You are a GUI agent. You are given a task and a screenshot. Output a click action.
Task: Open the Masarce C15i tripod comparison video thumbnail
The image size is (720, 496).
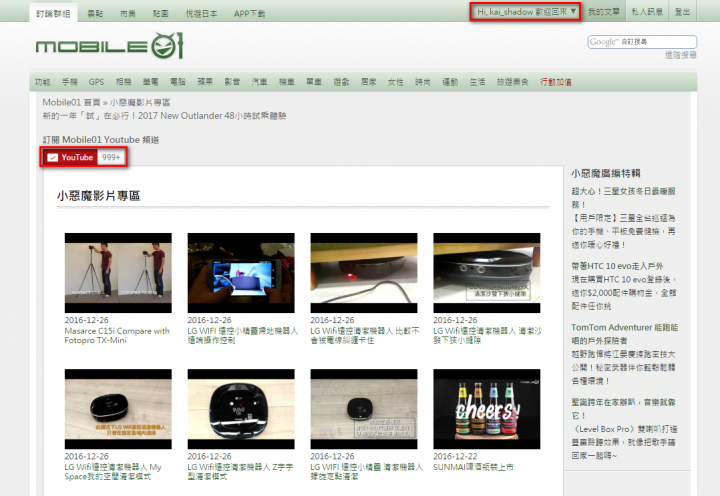(118, 273)
